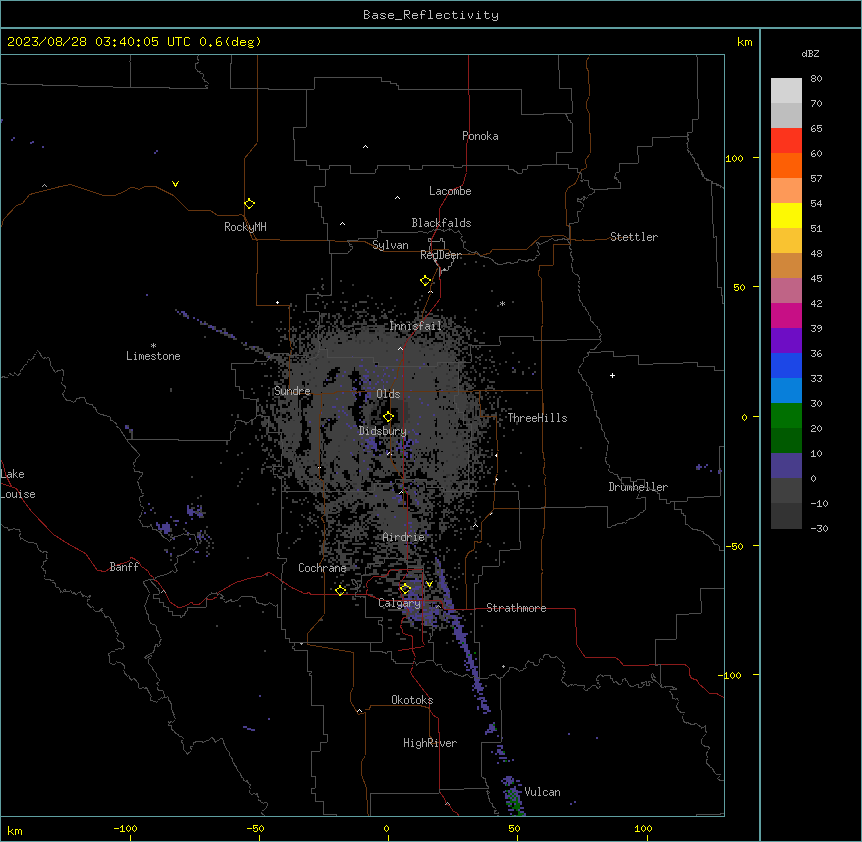This screenshot has height=842, width=862.
Task: Select the purple 10 dBZ color swatch
Action: 786,466
